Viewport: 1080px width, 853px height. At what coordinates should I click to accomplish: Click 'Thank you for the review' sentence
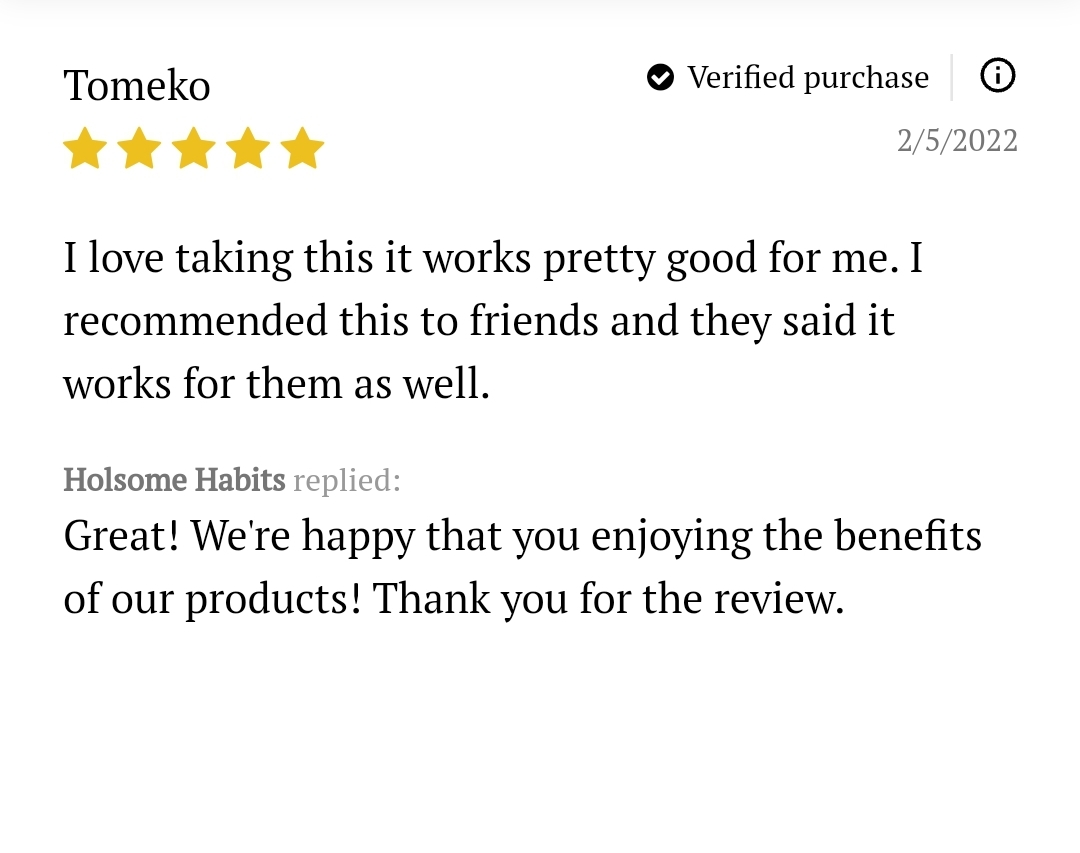coord(608,598)
